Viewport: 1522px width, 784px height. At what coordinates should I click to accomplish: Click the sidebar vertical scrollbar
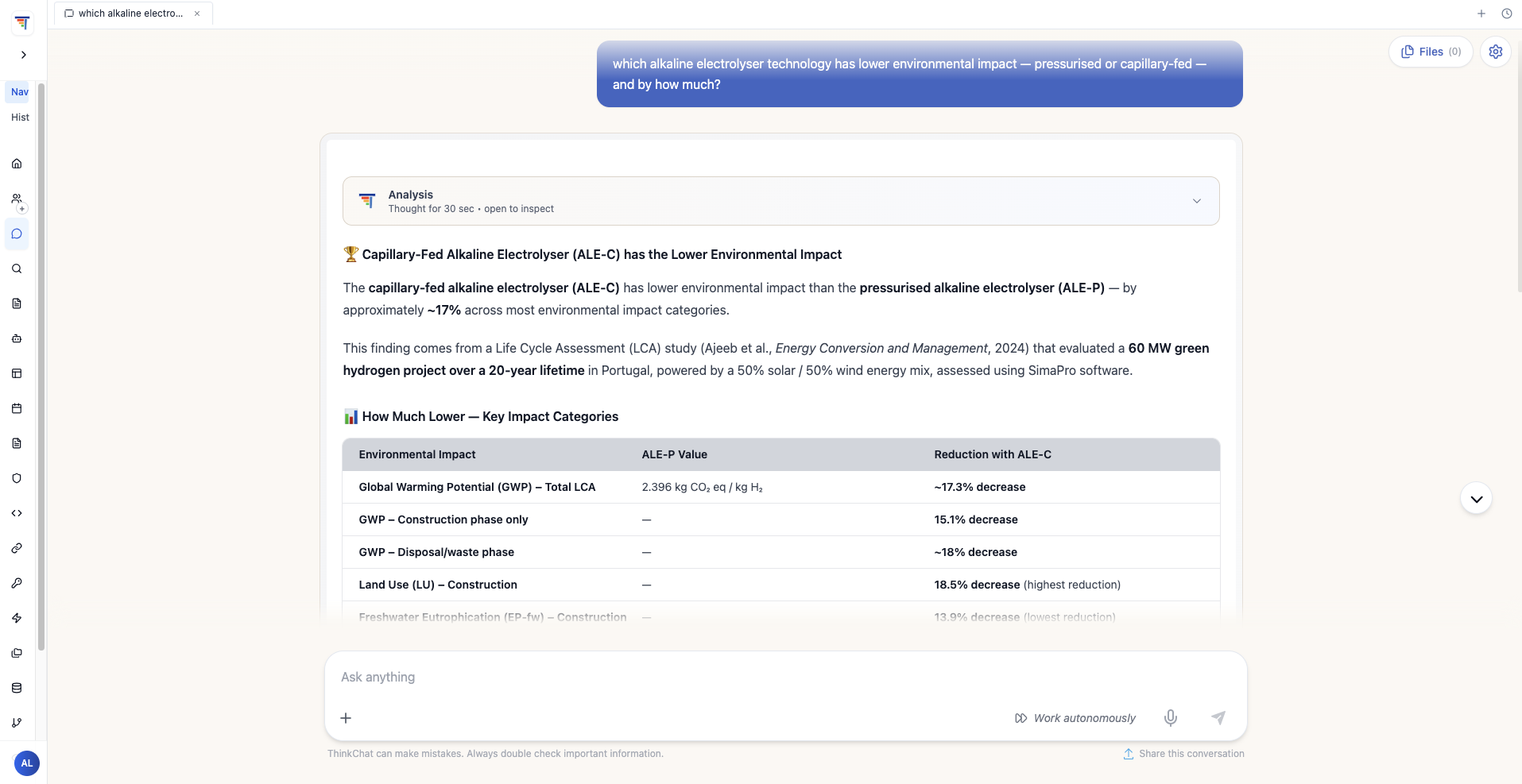click(x=41, y=365)
